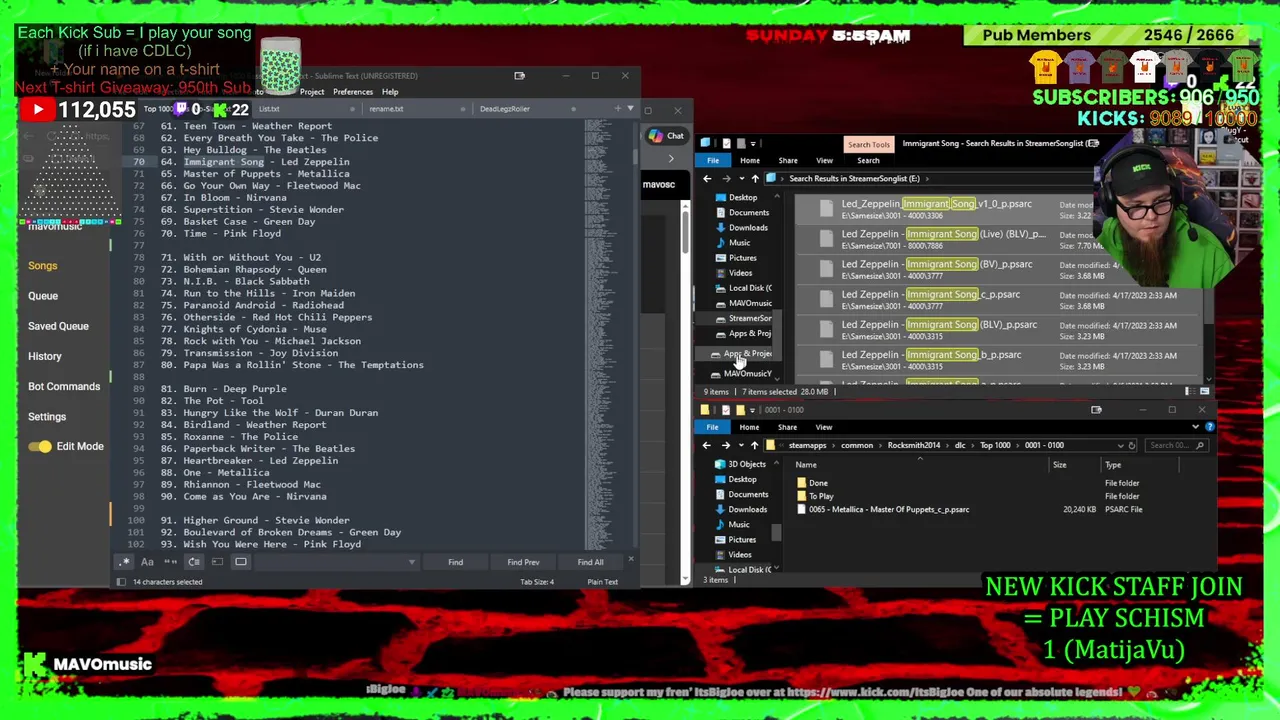
Task: Go up one level in search results Explorer
Action: (755, 178)
